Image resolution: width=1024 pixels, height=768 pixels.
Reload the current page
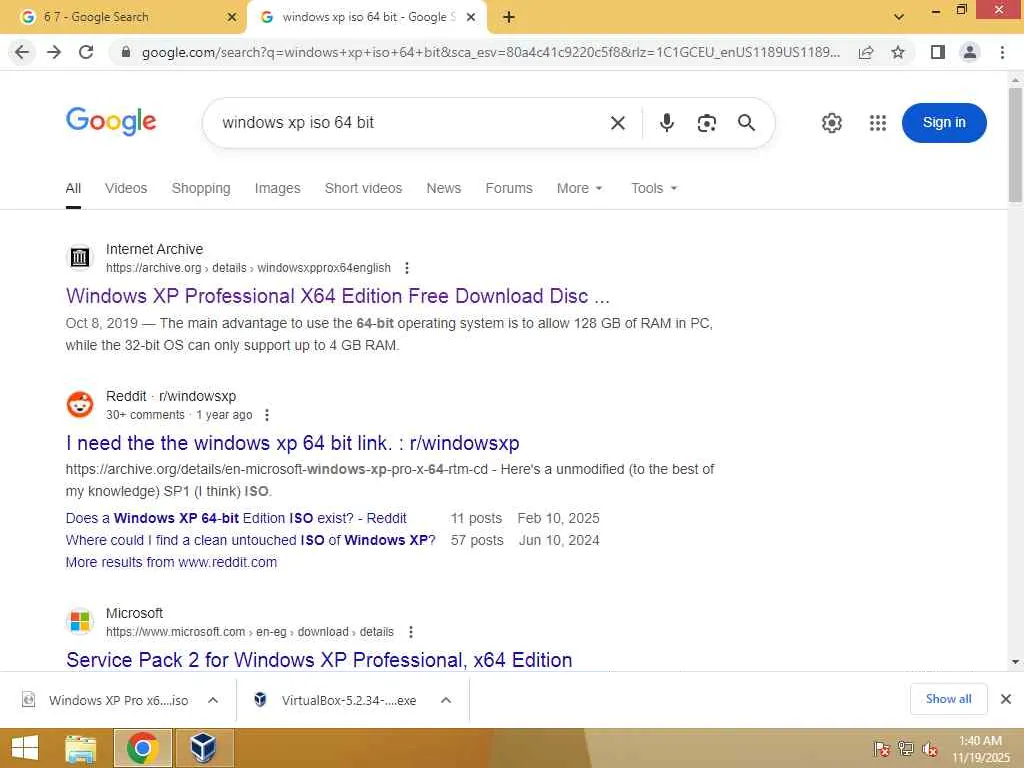[x=86, y=52]
